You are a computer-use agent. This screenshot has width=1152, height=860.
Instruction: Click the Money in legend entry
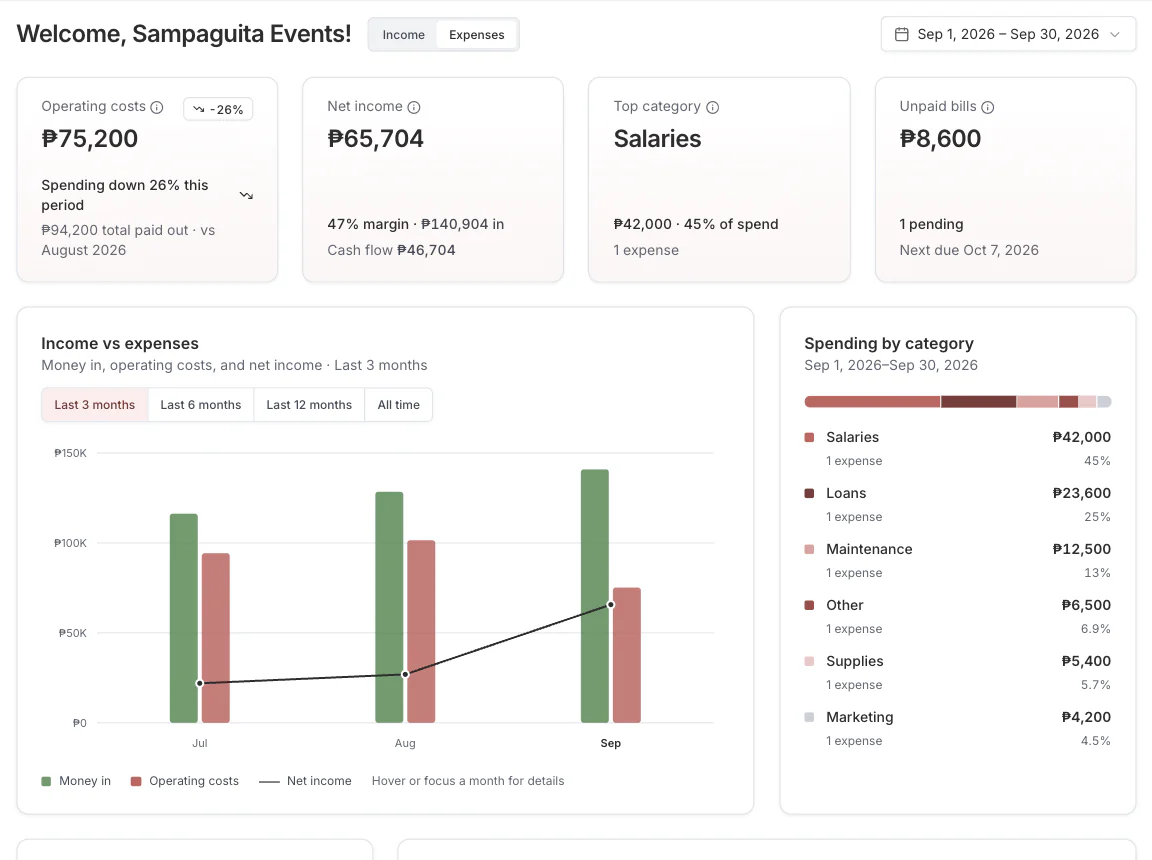coord(76,781)
